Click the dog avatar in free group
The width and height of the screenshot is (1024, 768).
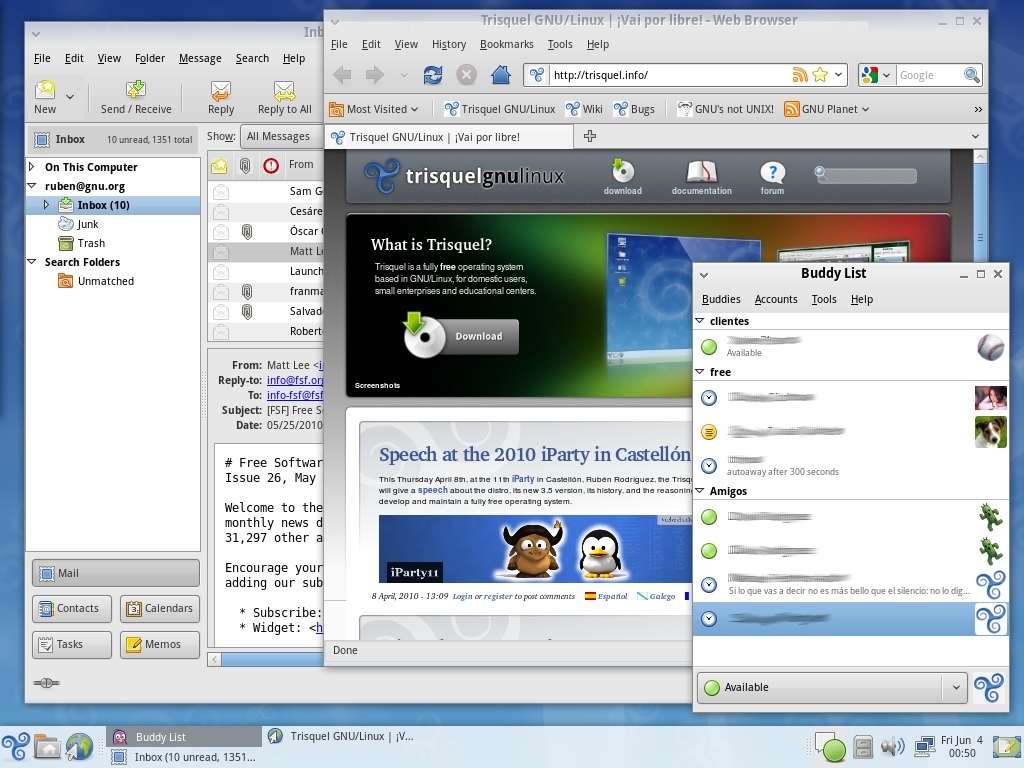(x=990, y=432)
